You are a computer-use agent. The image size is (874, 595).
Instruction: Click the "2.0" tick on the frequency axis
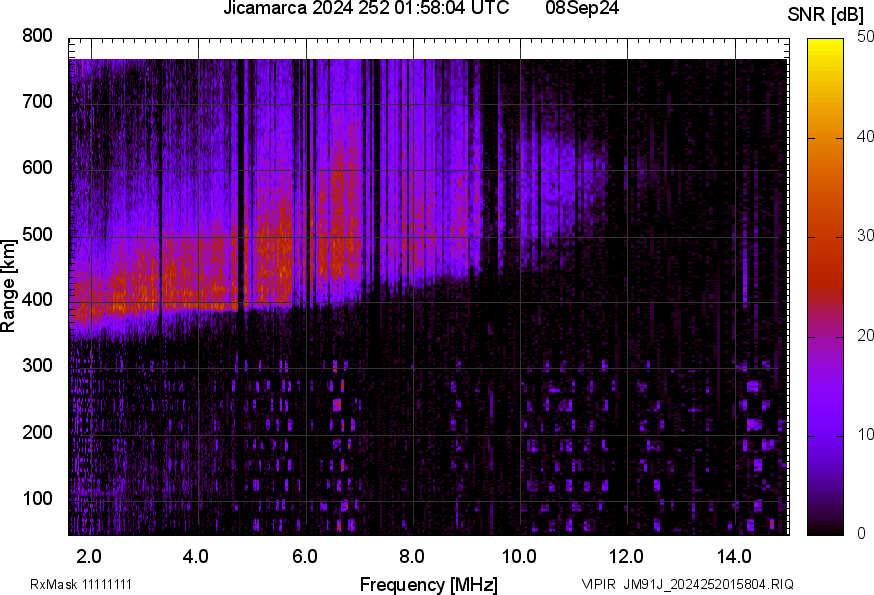(88, 553)
